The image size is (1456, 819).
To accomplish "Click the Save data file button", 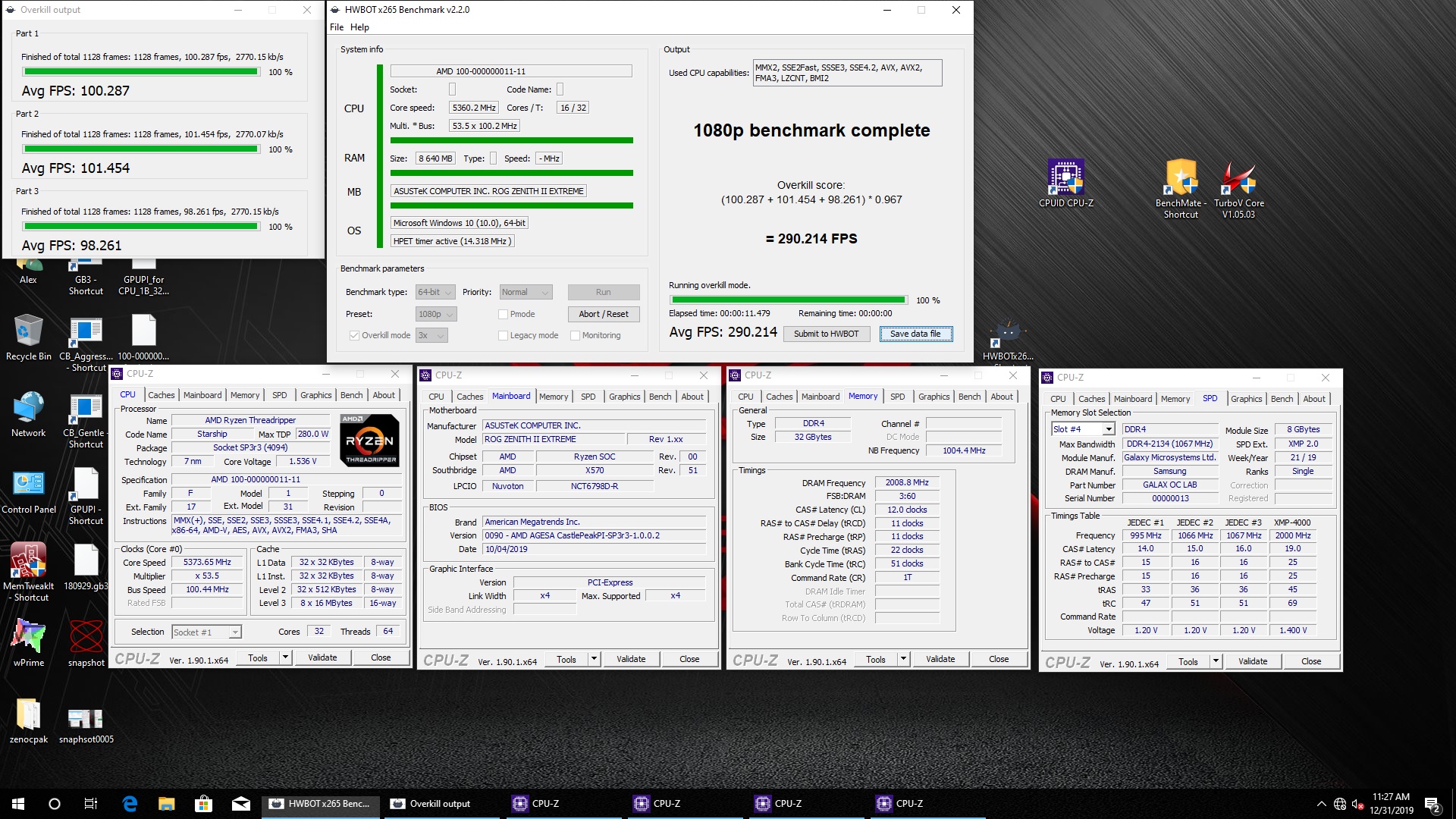I will [915, 334].
